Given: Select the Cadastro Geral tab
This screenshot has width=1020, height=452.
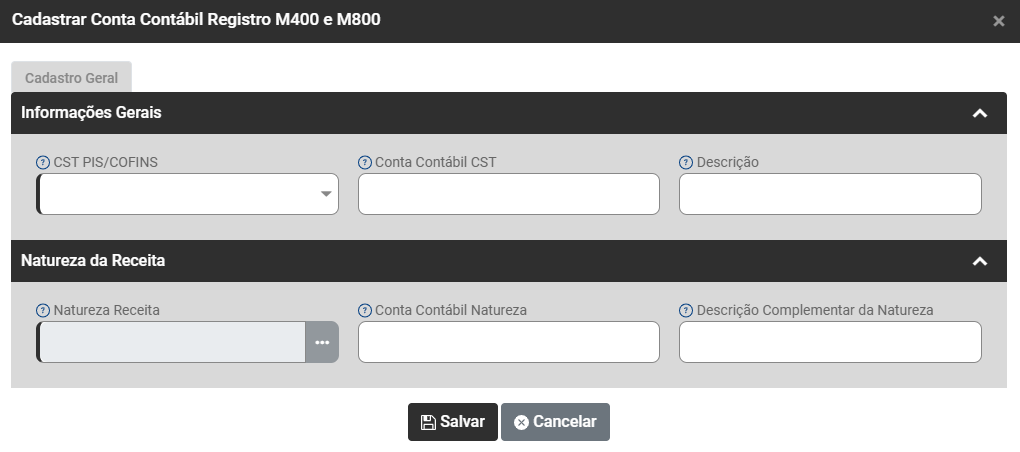Looking at the screenshot, I should [71, 77].
